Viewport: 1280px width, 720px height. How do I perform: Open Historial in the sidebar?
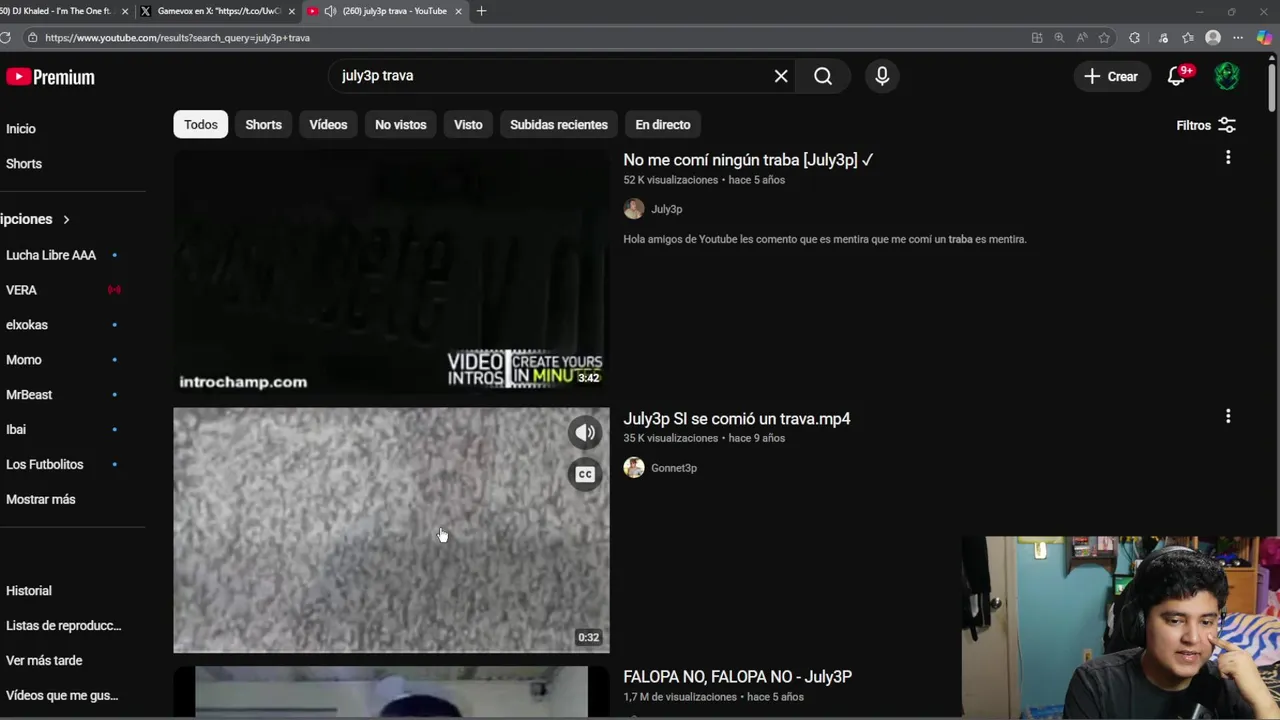(x=29, y=591)
